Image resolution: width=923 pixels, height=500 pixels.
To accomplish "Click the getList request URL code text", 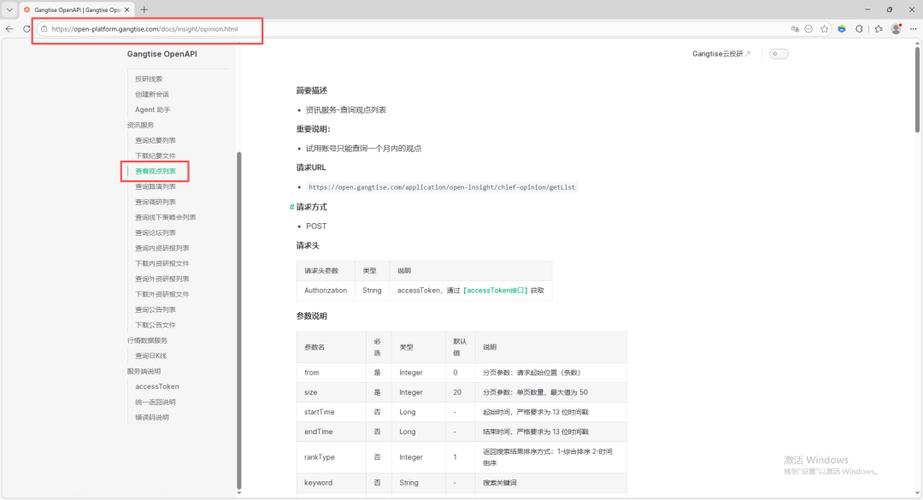I will [x=441, y=187].
